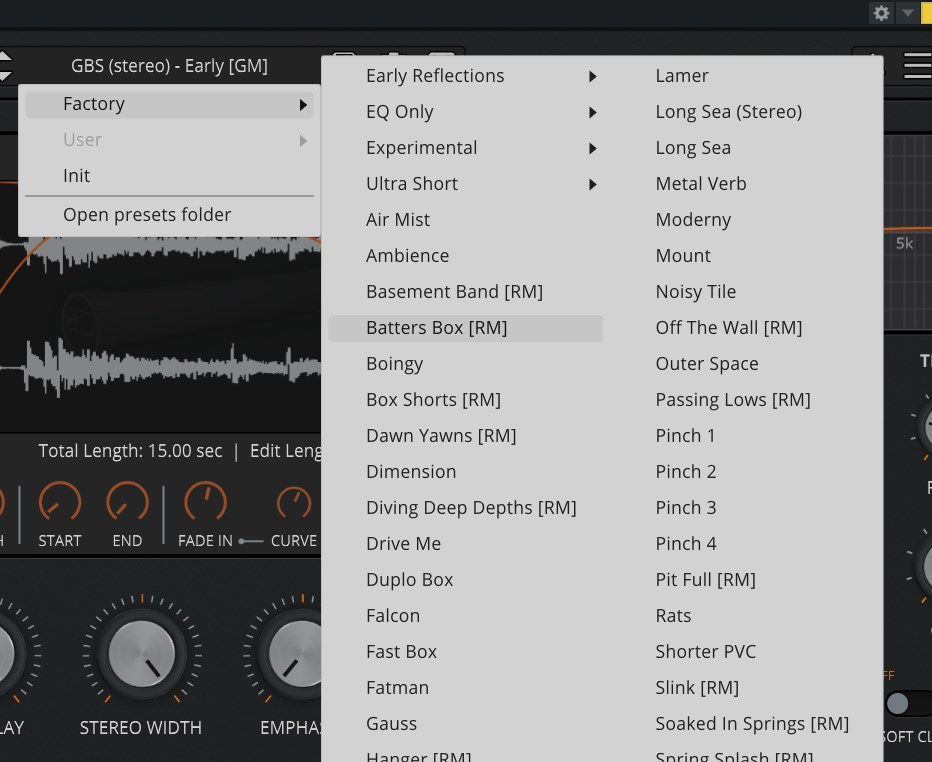Viewport: 932px width, 762px height.
Task: Choose the Outer Space preset
Action: point(706,364)
